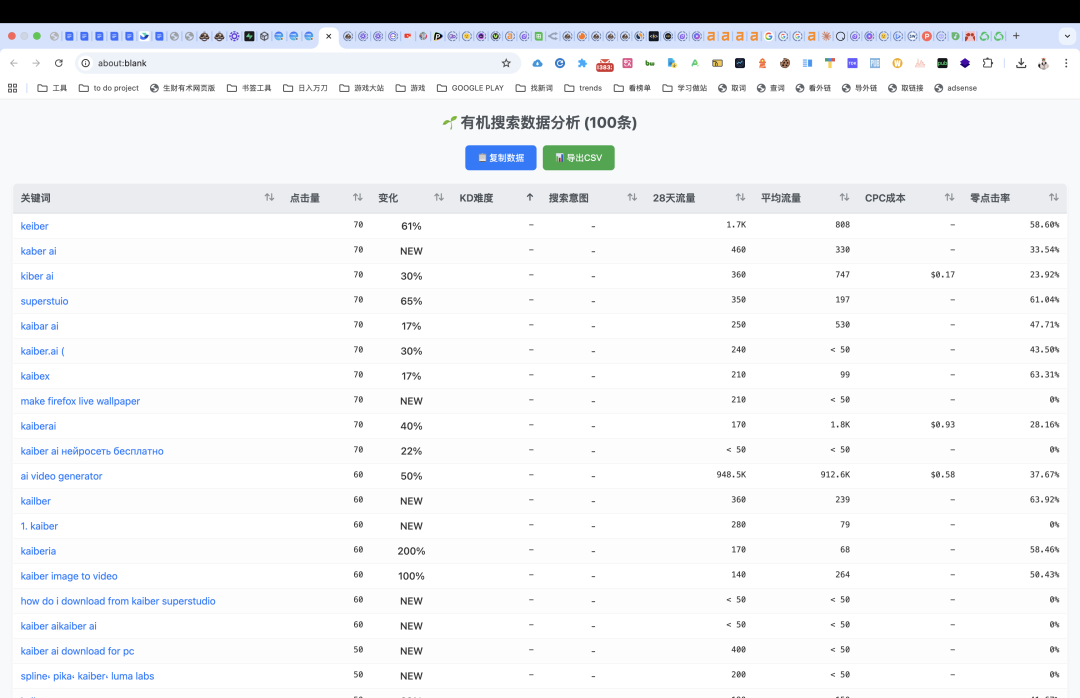The width and height of the screenshot is (1080, 698).
Task: Open the 'keiber' keyword link
Action: pos(34,226)
